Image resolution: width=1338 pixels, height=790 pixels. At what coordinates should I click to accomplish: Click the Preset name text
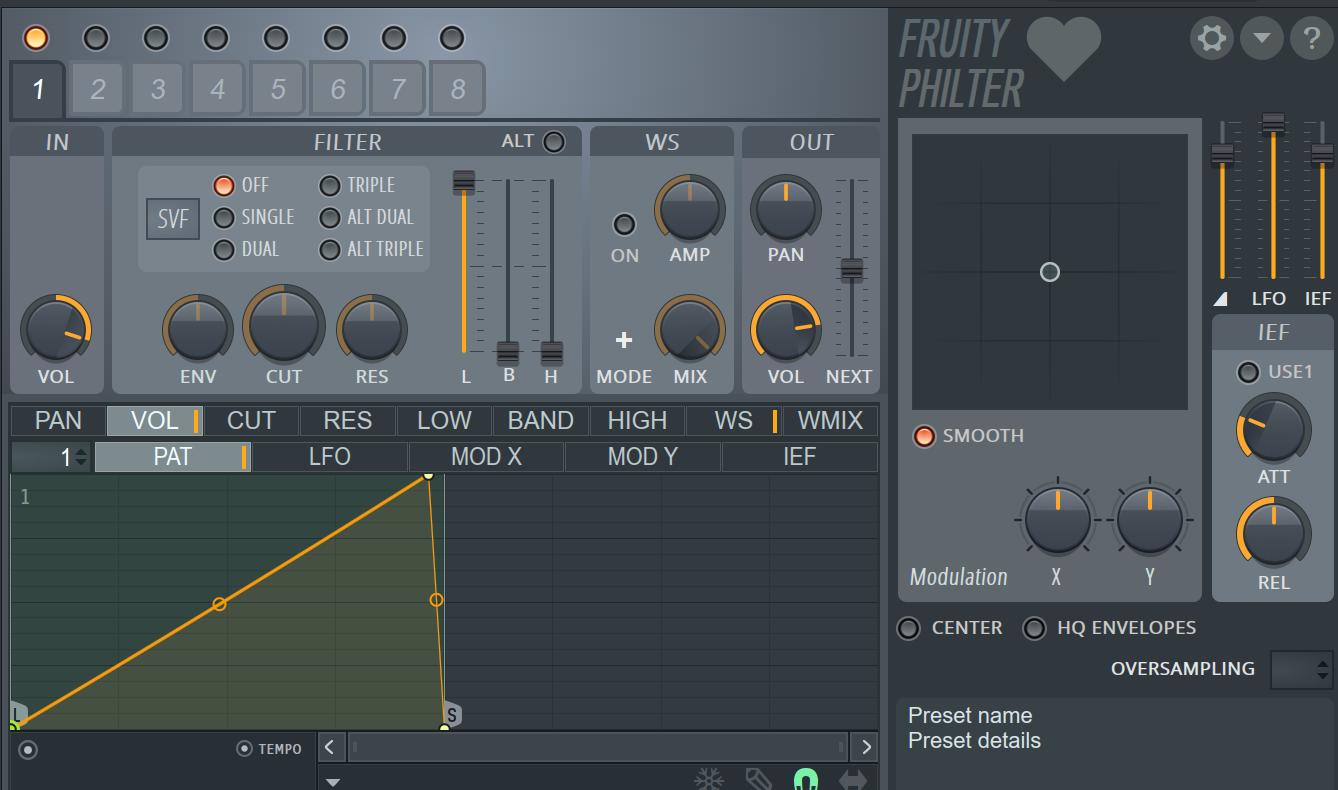[970, 716]
